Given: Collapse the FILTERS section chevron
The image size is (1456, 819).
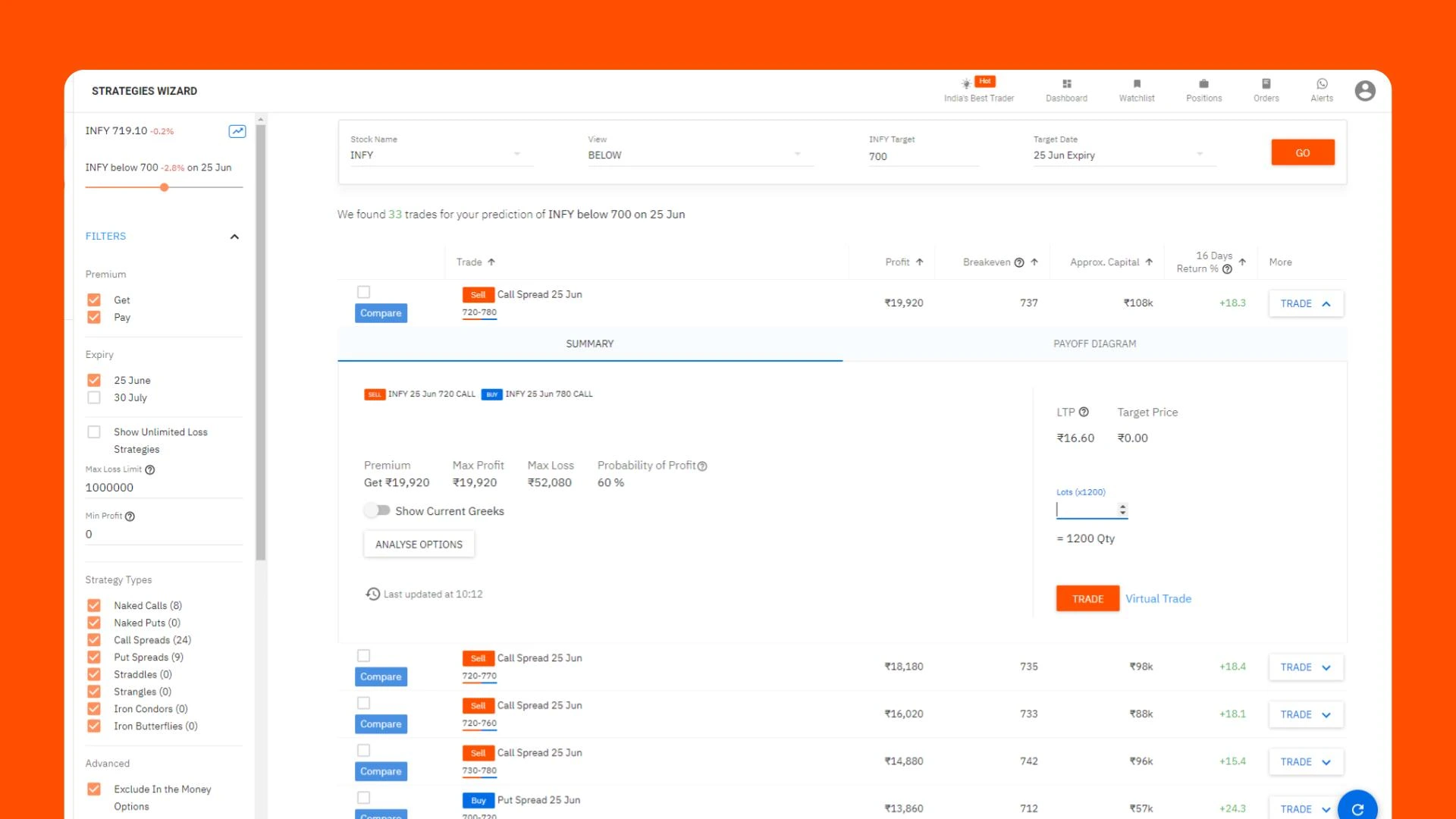Looking at the screenshot, I should coord(234,237).
